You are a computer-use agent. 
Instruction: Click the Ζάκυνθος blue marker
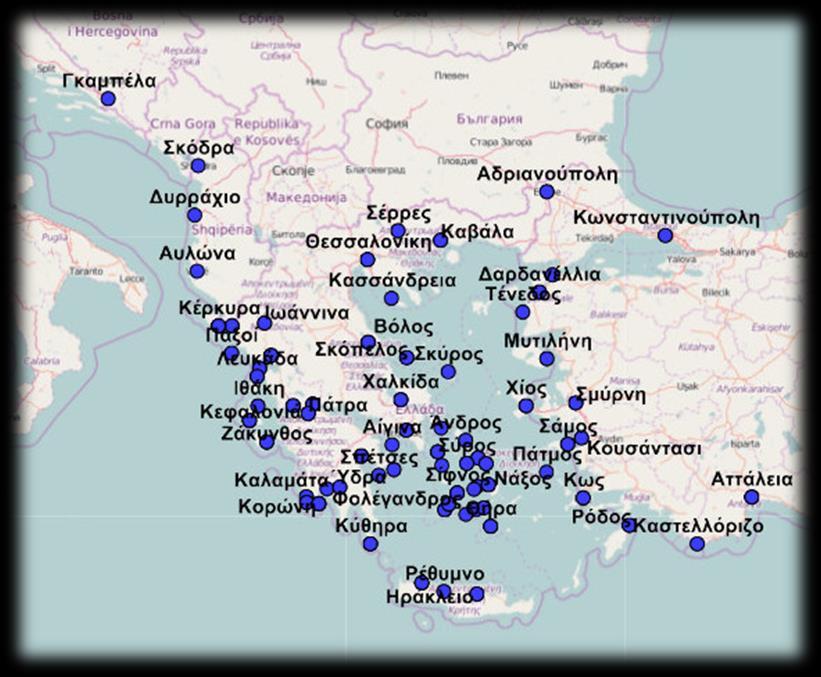(267, 442)
